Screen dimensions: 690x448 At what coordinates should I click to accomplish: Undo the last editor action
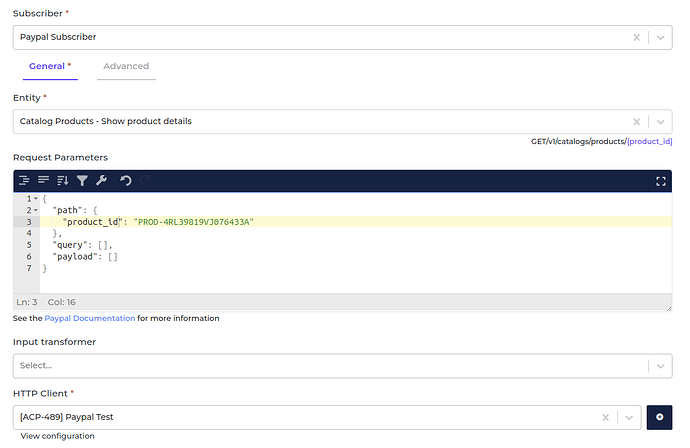pos(126,180)
